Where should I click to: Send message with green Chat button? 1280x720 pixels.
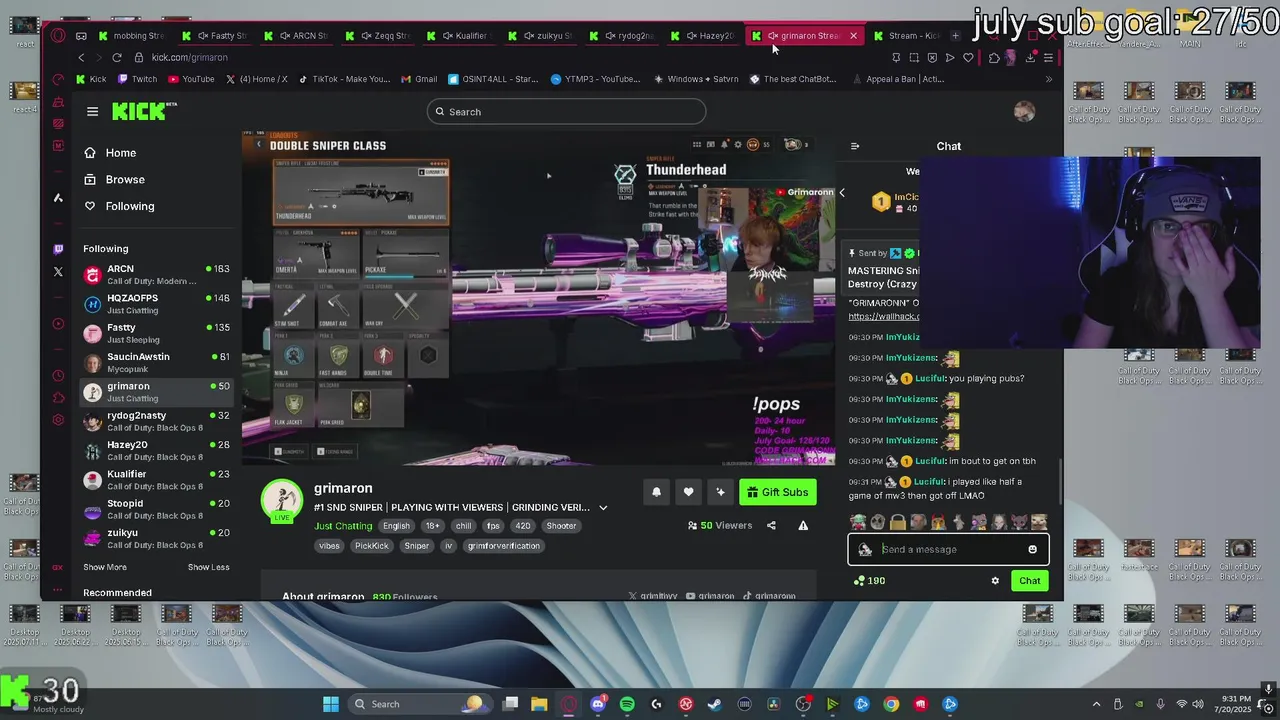(1029, 581)
